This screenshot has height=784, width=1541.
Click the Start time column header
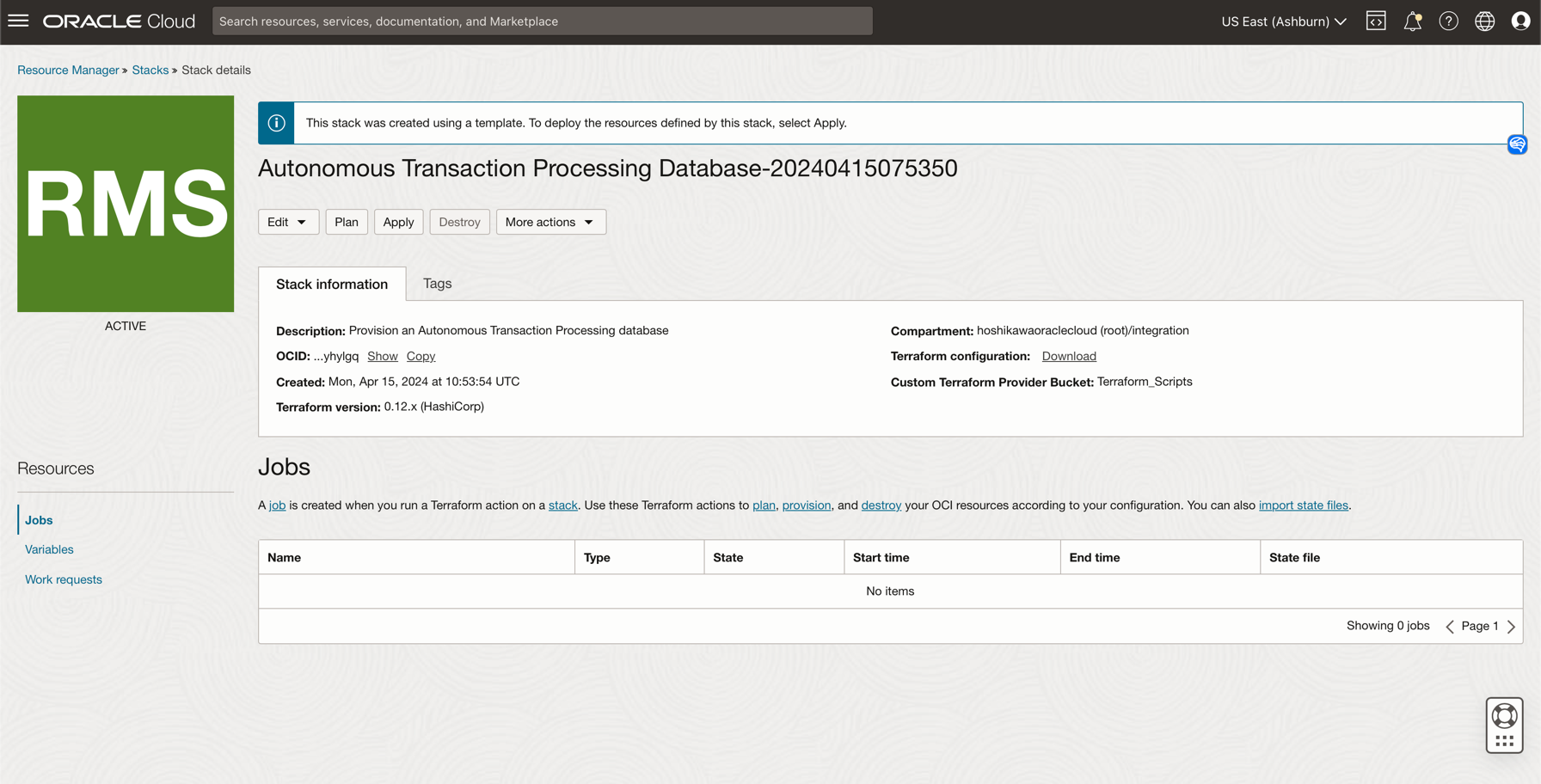tap(953, 557)
